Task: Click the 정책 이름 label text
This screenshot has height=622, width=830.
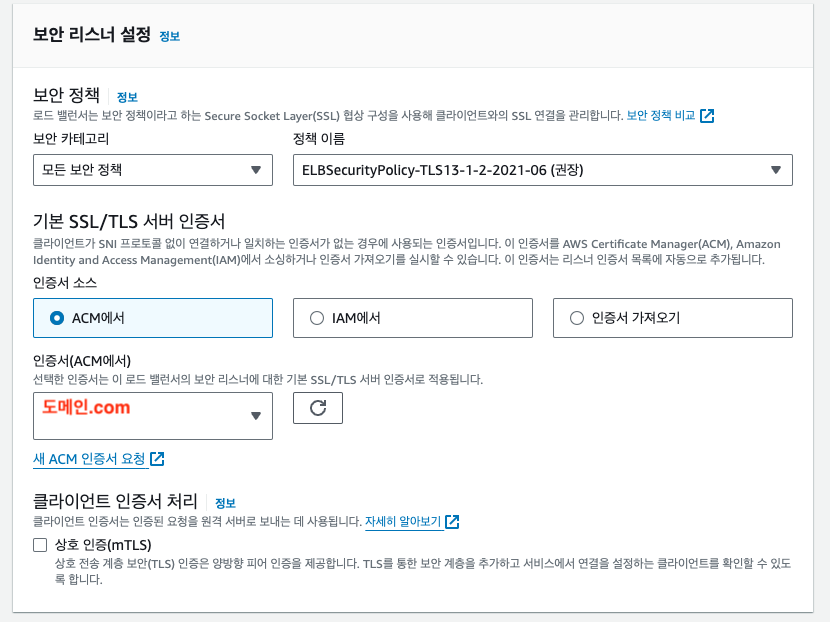Action: (319, 139)
